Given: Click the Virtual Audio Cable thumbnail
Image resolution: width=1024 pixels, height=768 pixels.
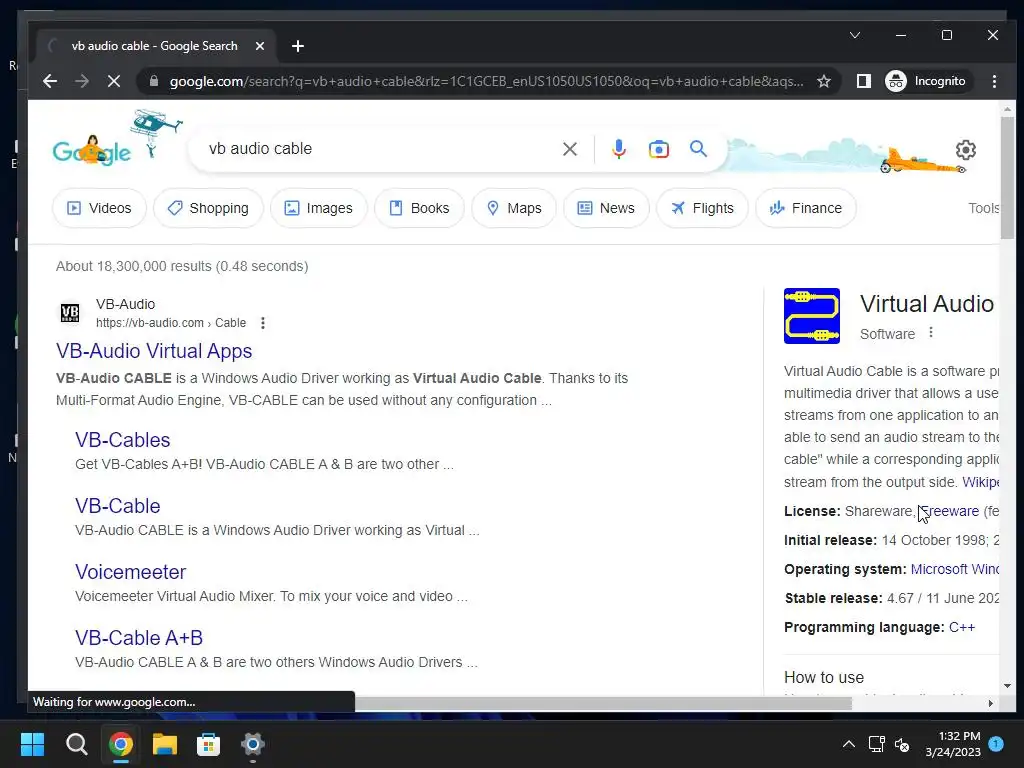Looking at the screenshot, I should pyautogui.click(x=812, y=315).
